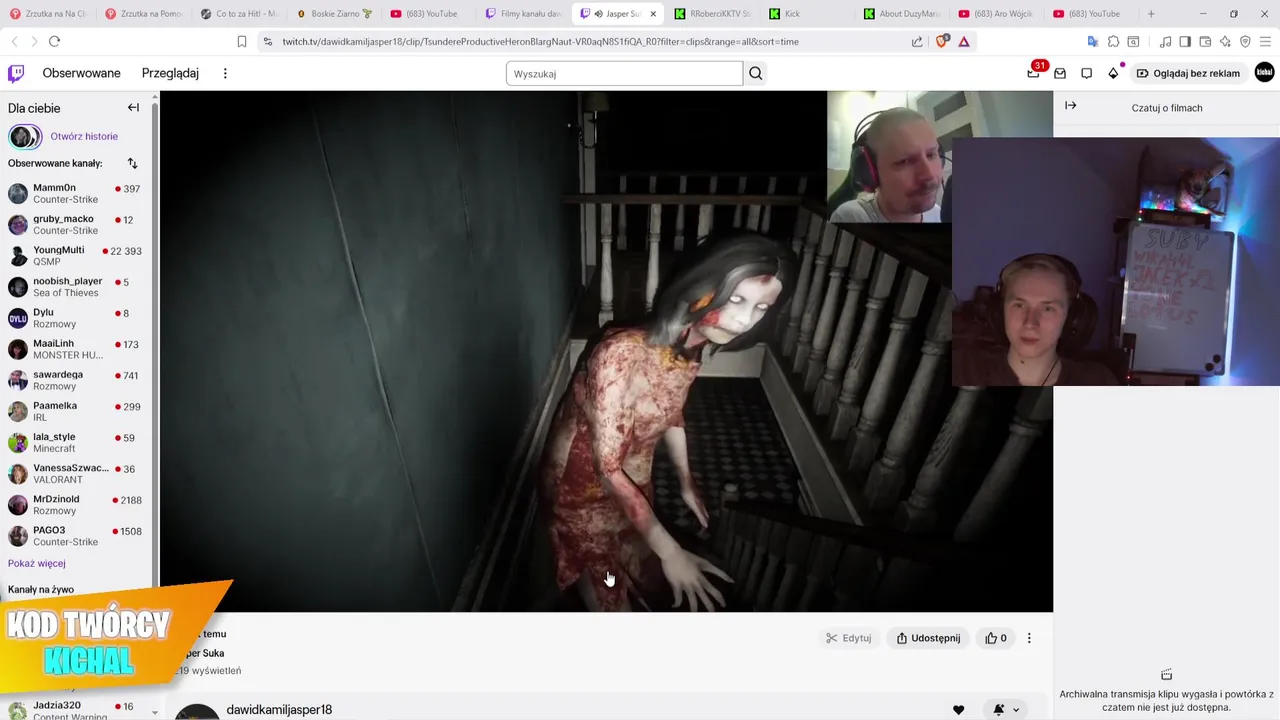This screenshot has width=1280, height=720.
Task: Open the Leo AI sparkle icon
Action: 1225,41
